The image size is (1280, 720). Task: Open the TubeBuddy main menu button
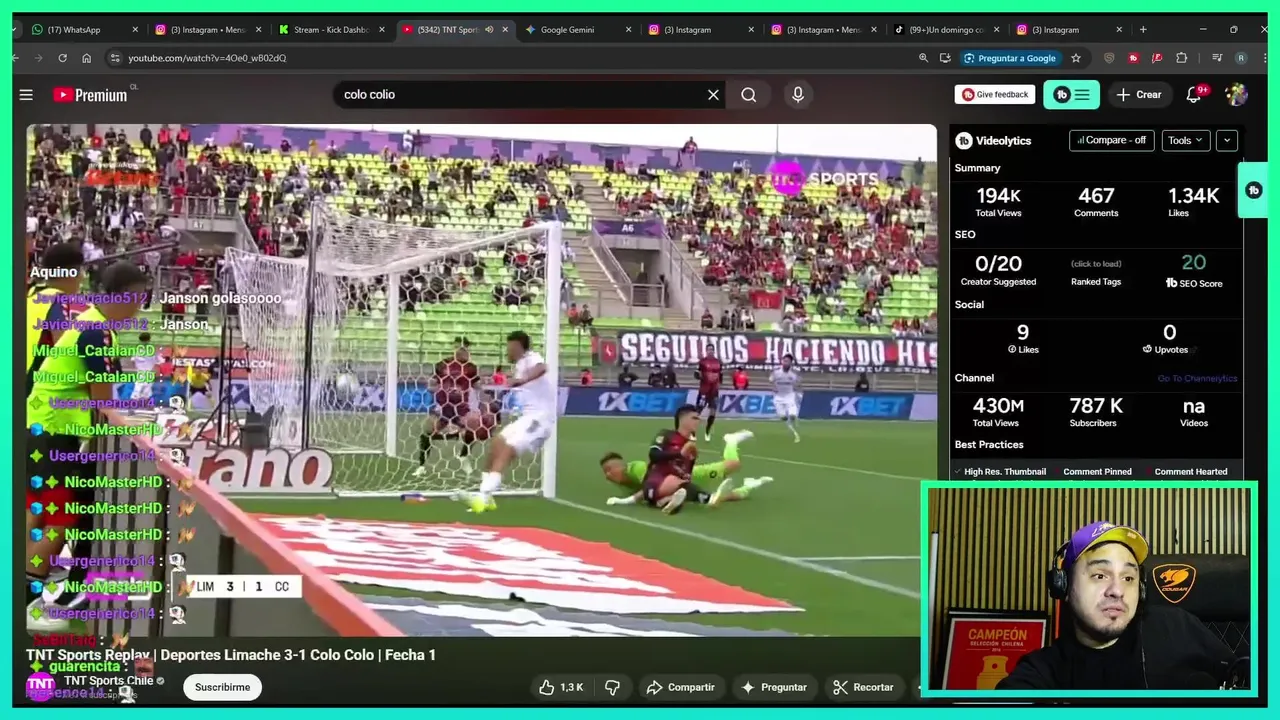point(1071,95)
